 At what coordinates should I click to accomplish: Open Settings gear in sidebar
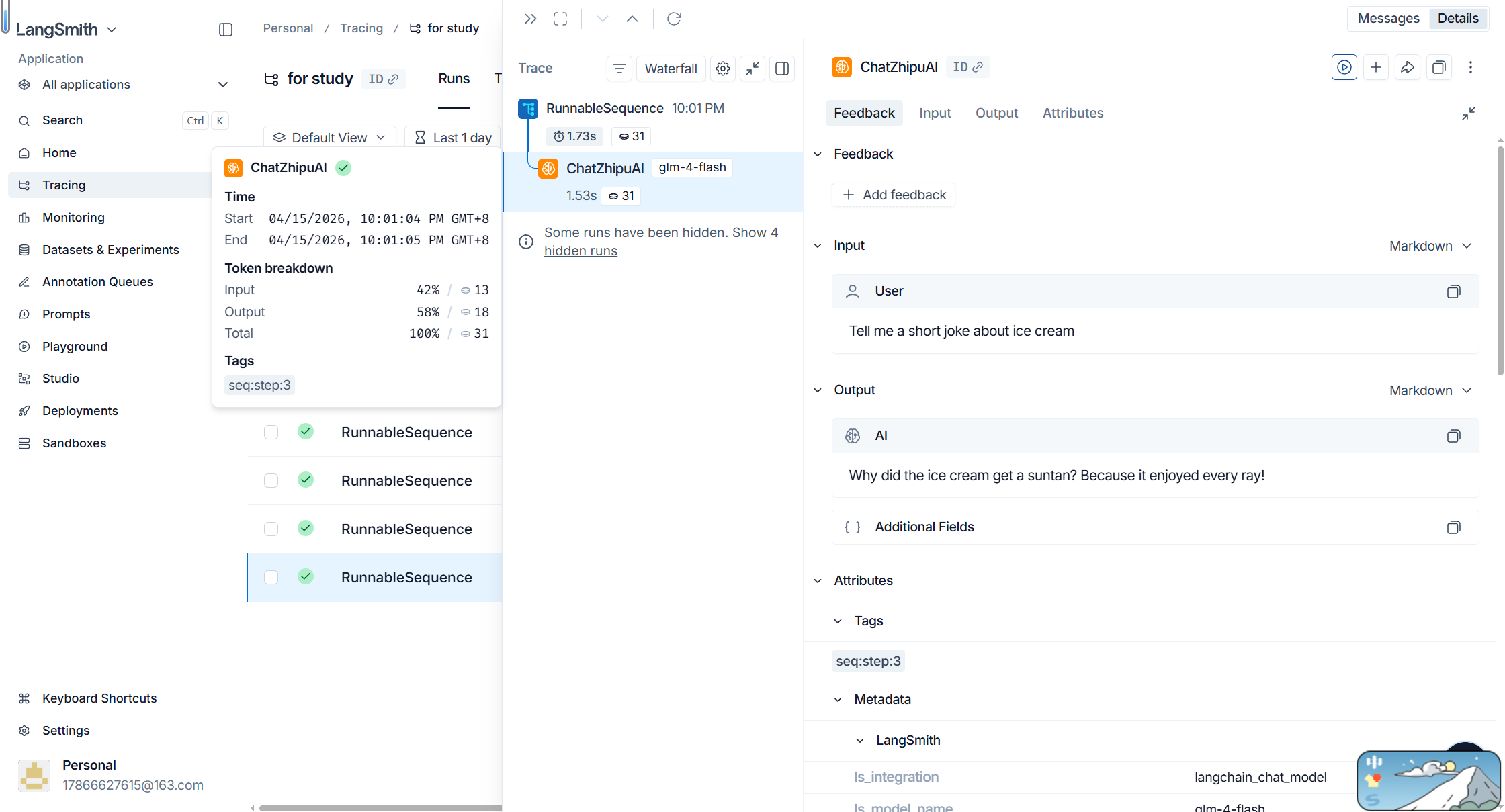point(24,731)
